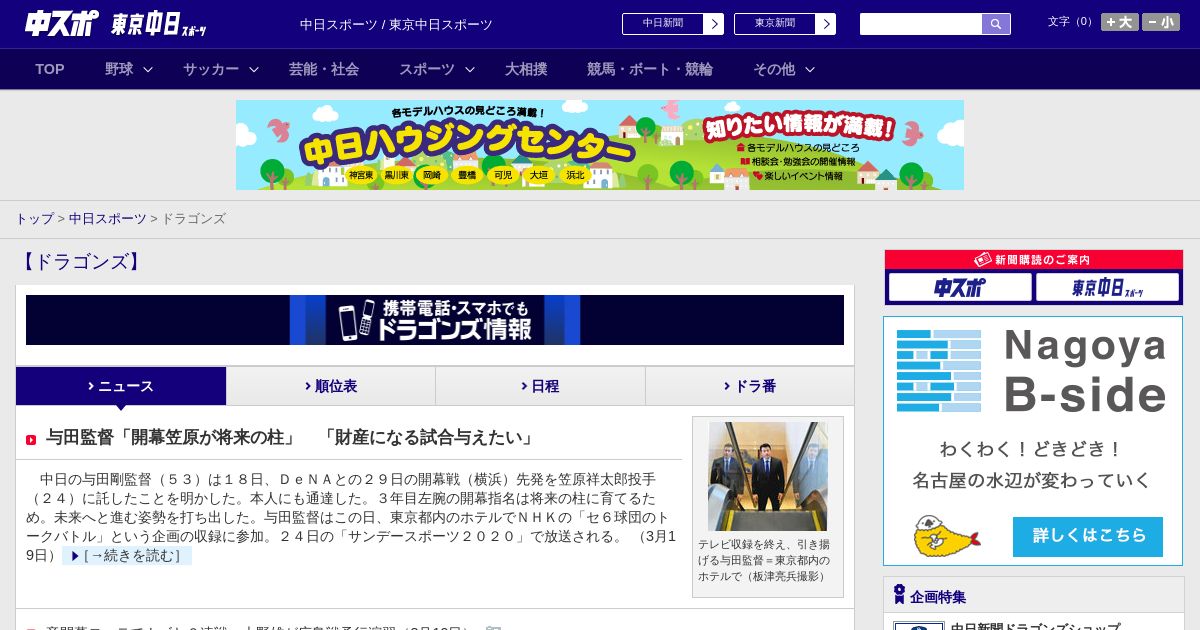The image size is (1200, 630).
Task: Open the 東京新聞 link button
Action: click(774, 24)
